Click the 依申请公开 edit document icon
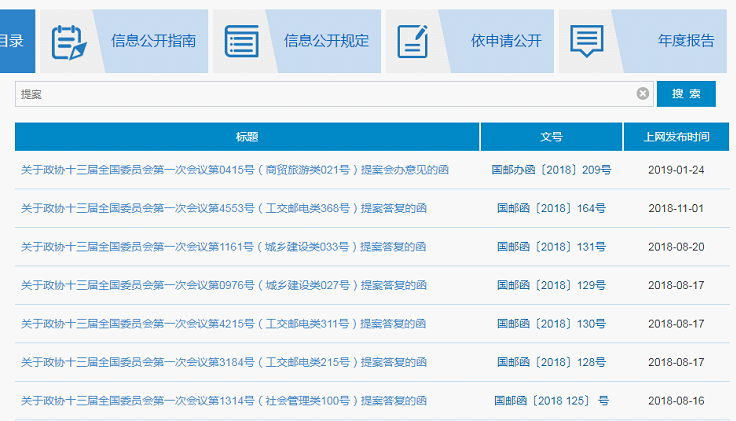 [412, 41]
